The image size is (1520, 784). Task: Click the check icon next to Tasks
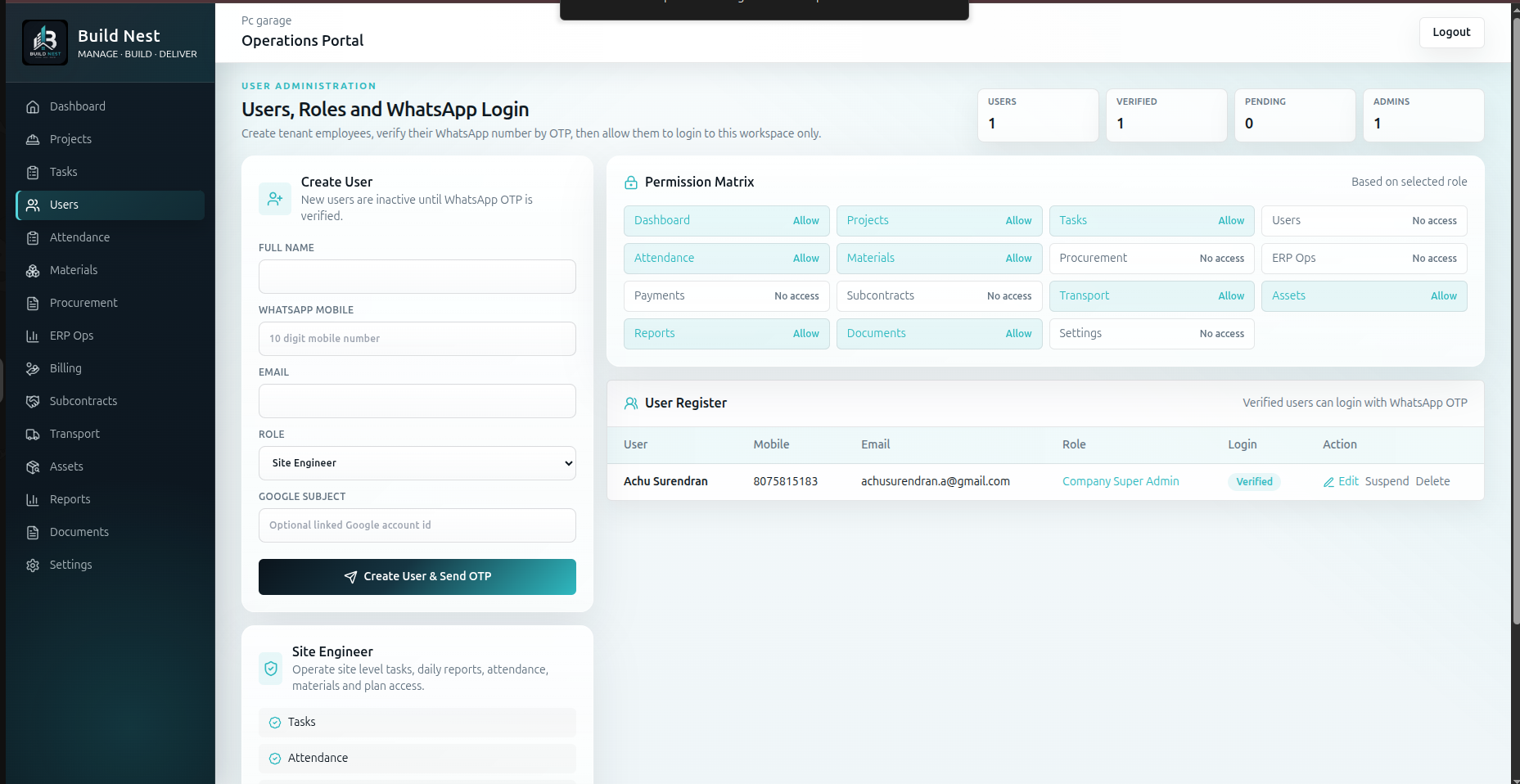275,723
